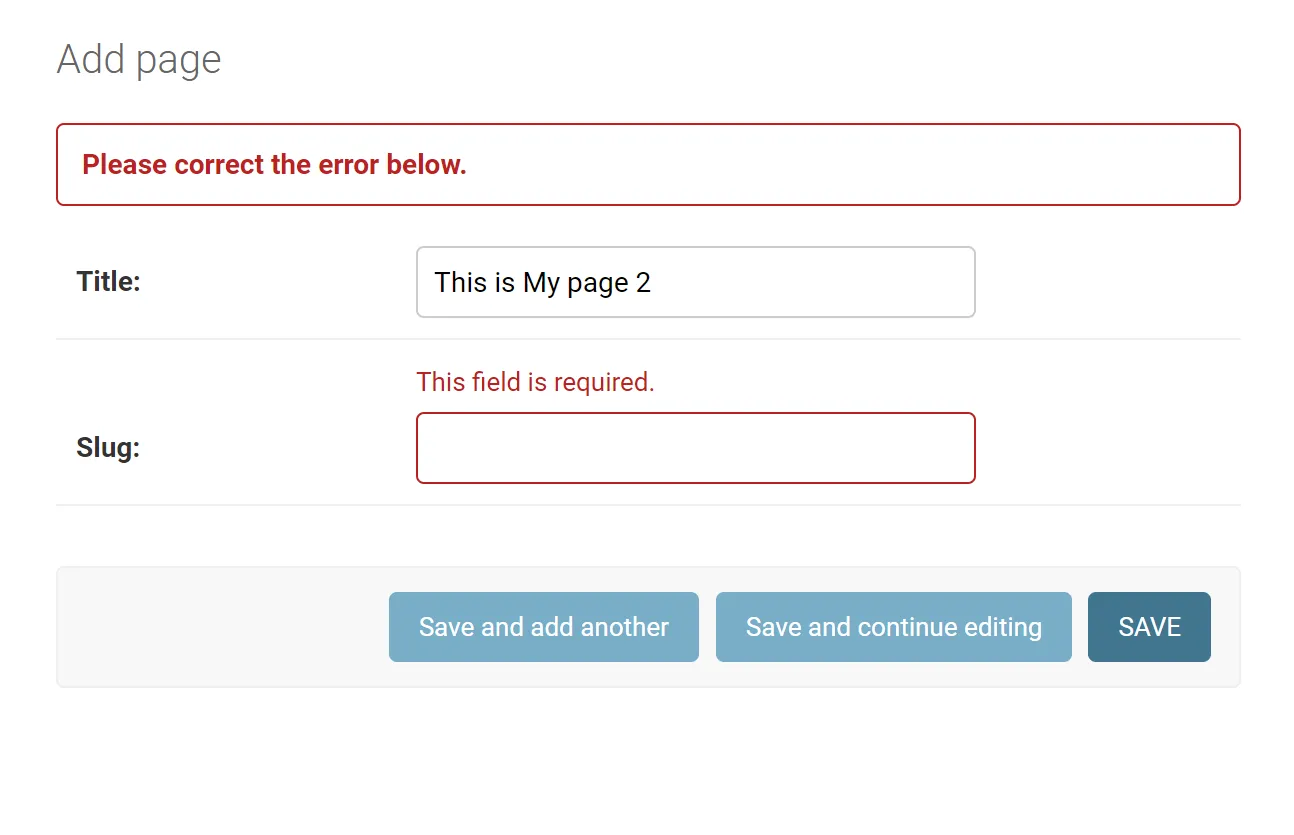The width and height of the screenshot is (1294, 835).
Task: Click Save and continue editing
Action: coord(893,627)
